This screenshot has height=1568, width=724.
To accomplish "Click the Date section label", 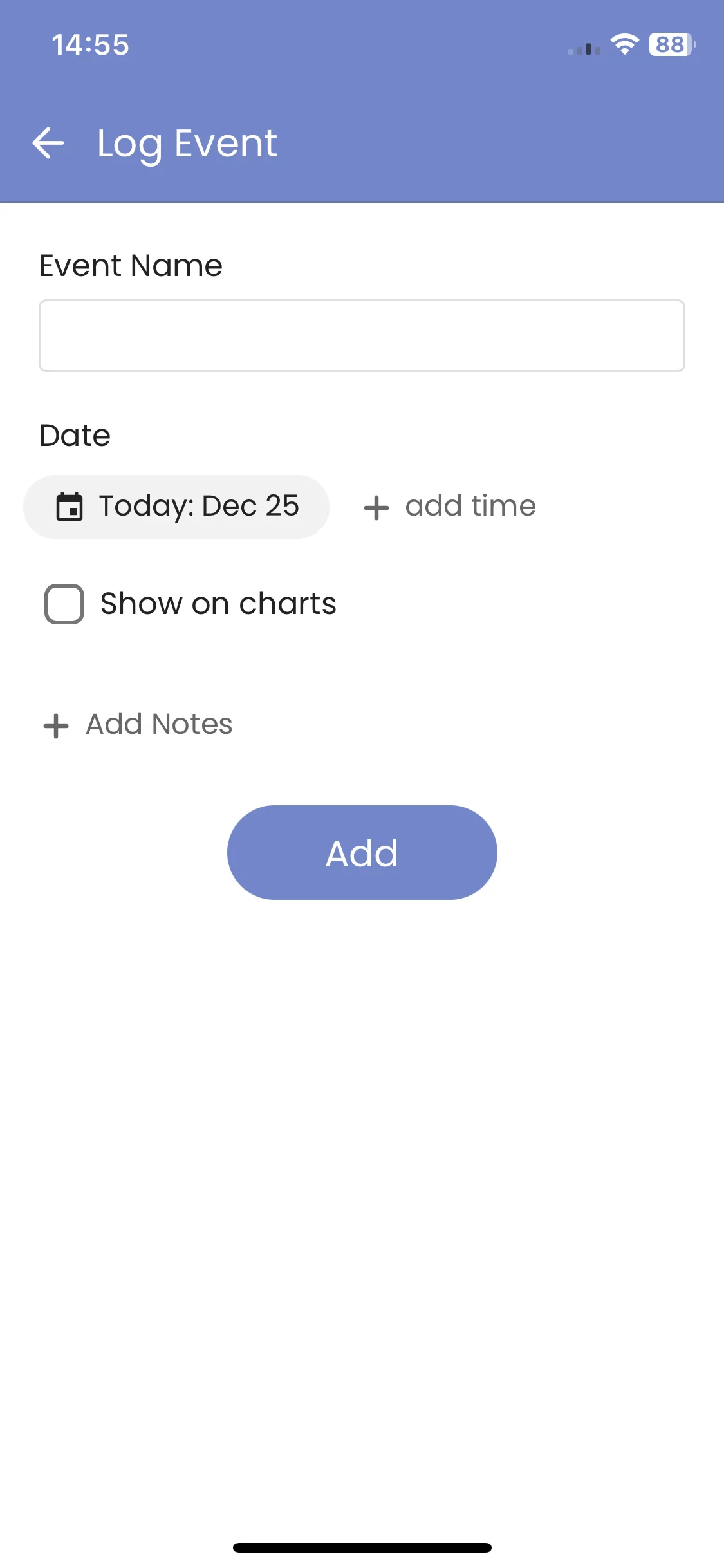I will point(75,436).
